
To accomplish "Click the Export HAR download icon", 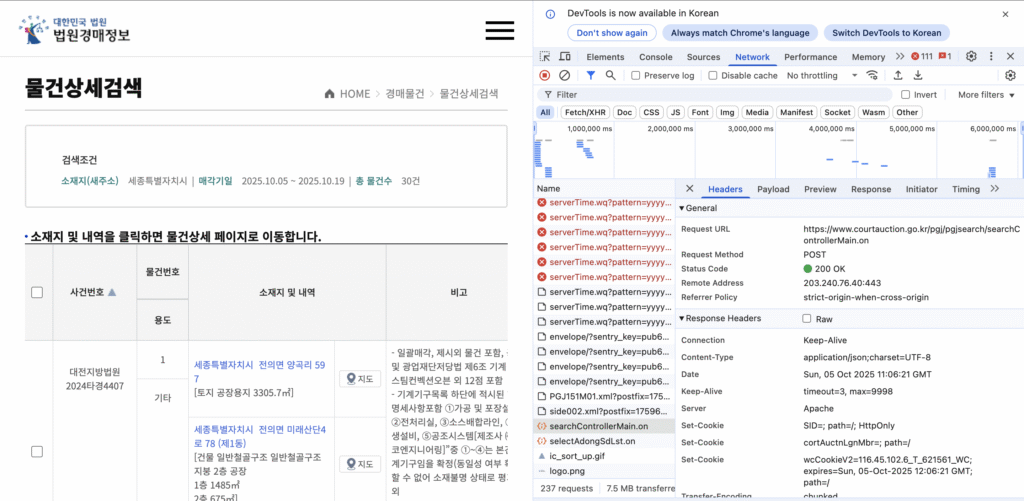I will click(x=917, y=75).
